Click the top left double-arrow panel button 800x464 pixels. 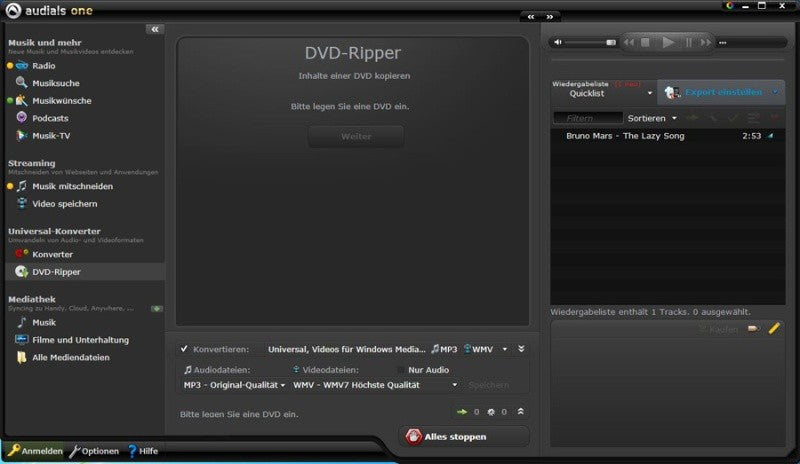(x=531, y=17)
